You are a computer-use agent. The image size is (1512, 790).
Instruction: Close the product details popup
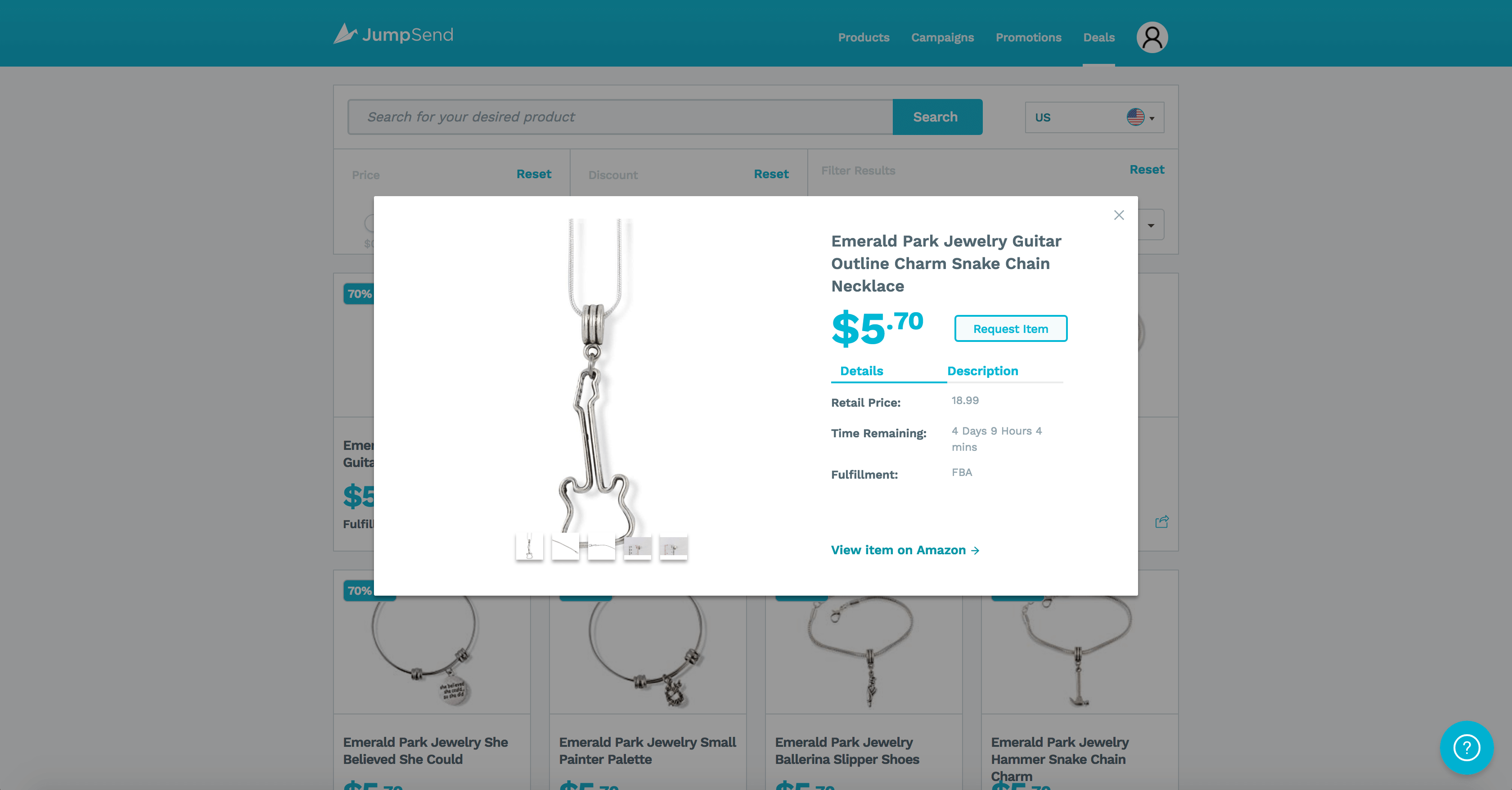1119,215
